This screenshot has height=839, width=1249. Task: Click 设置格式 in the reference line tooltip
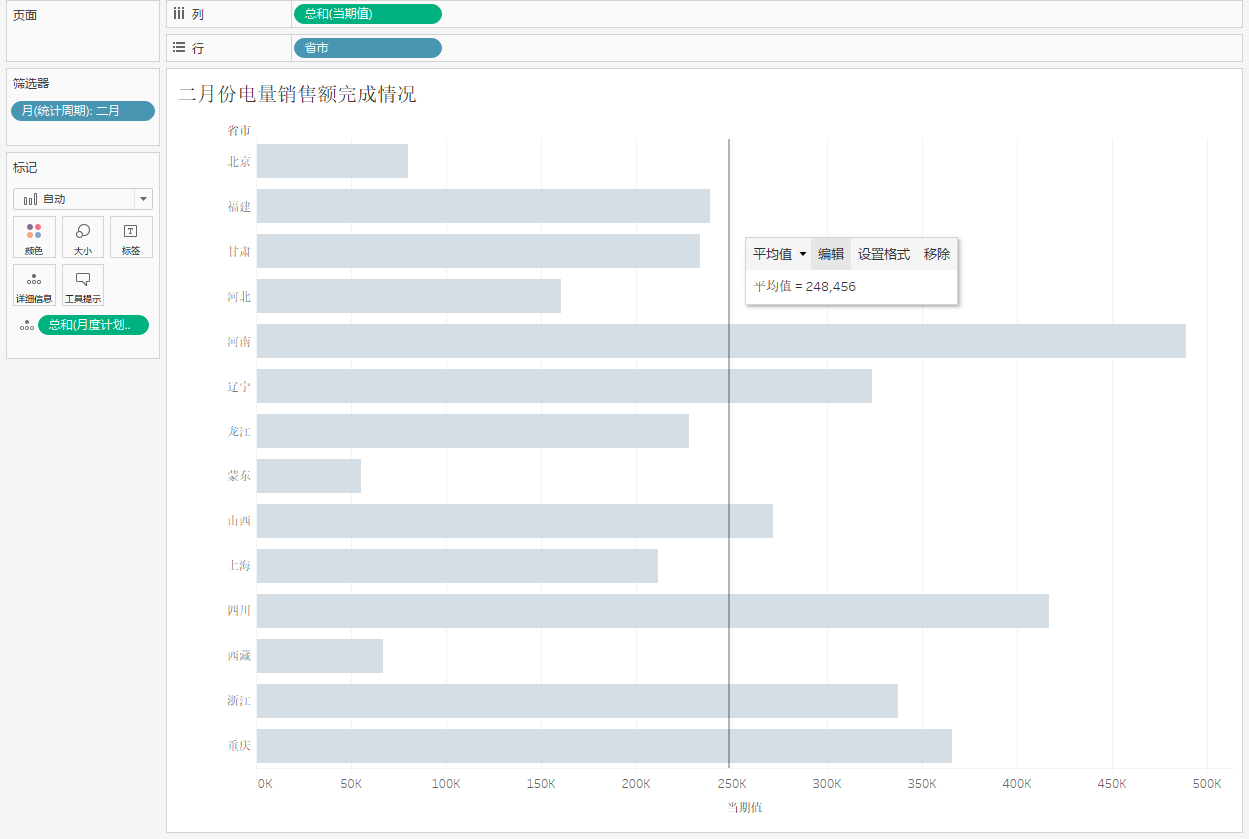[x=884, y=254]
